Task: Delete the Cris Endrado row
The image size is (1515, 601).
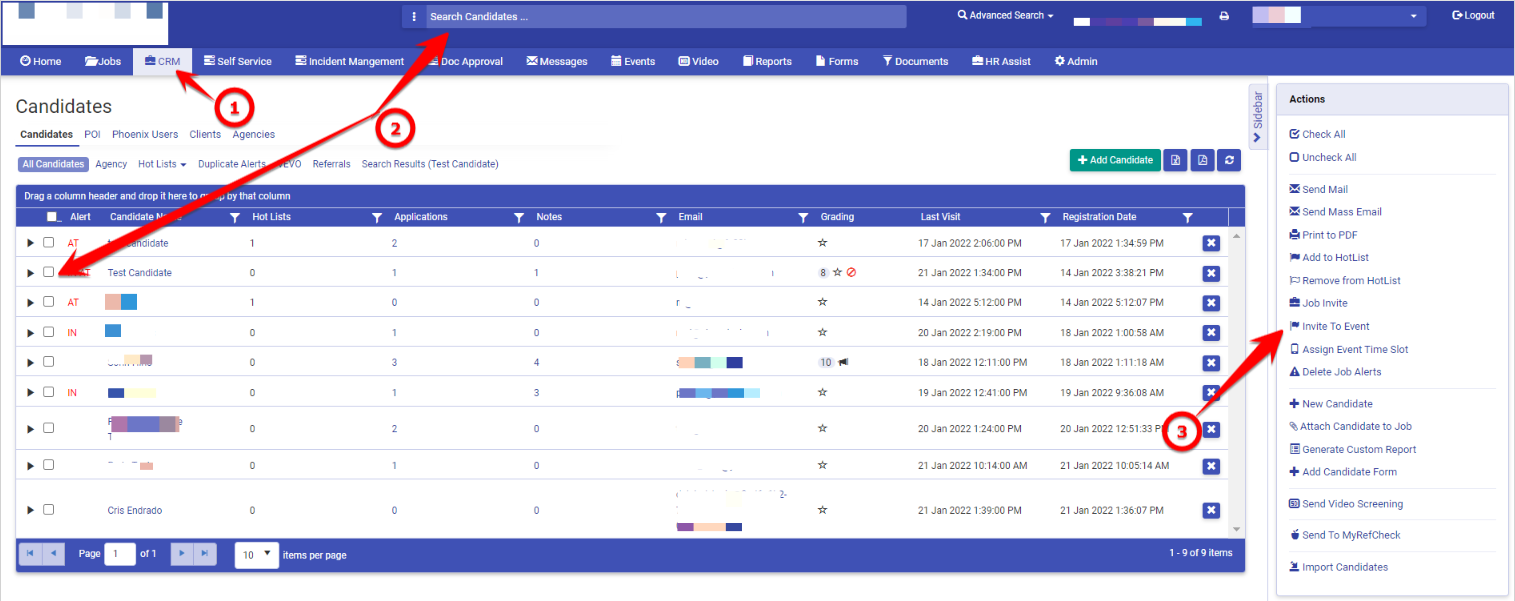Action: coord(1211,510)
